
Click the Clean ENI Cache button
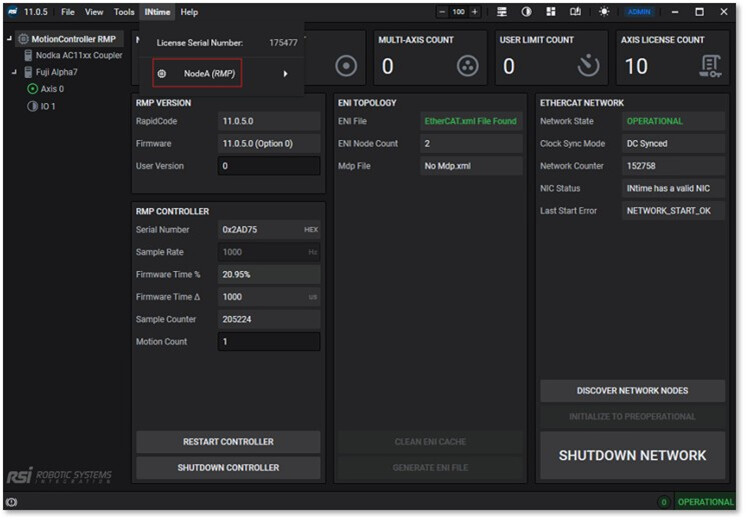pyautogui.click(x=430, y=442)
